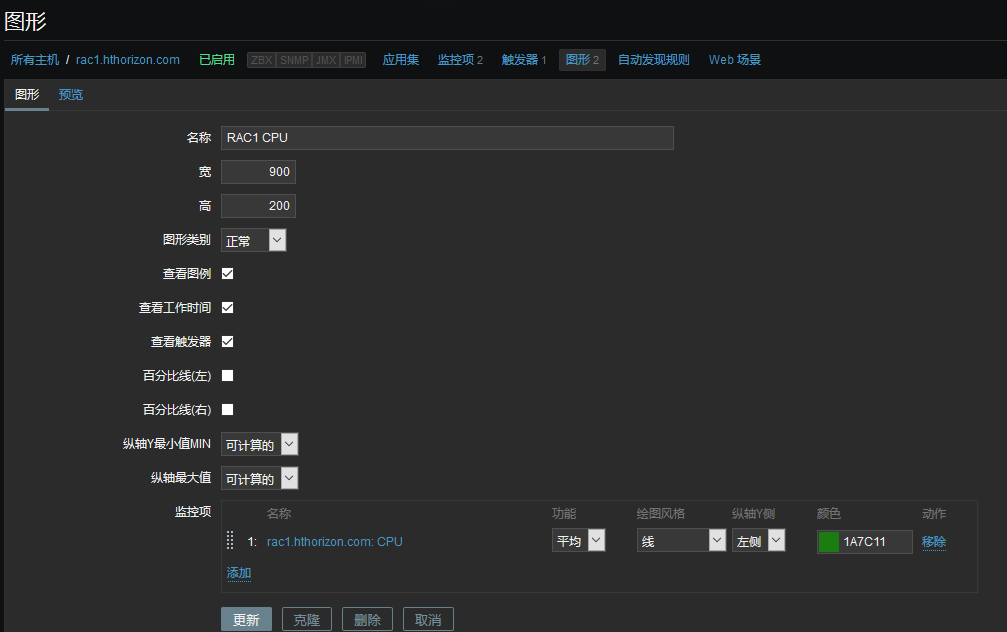Click the SNMP availability indicator

(294, 60)
